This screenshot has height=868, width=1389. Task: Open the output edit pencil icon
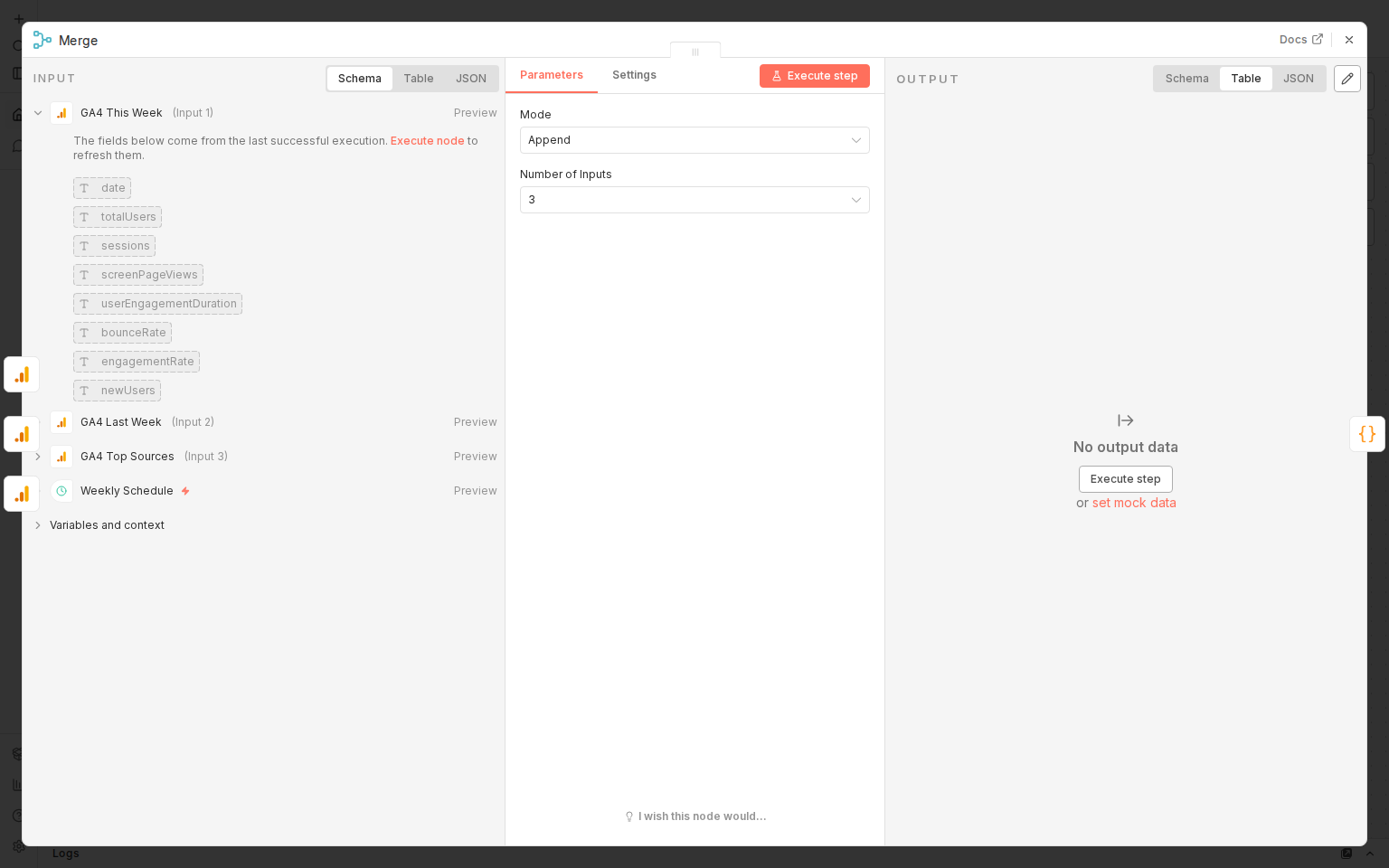pos(1347,79)
